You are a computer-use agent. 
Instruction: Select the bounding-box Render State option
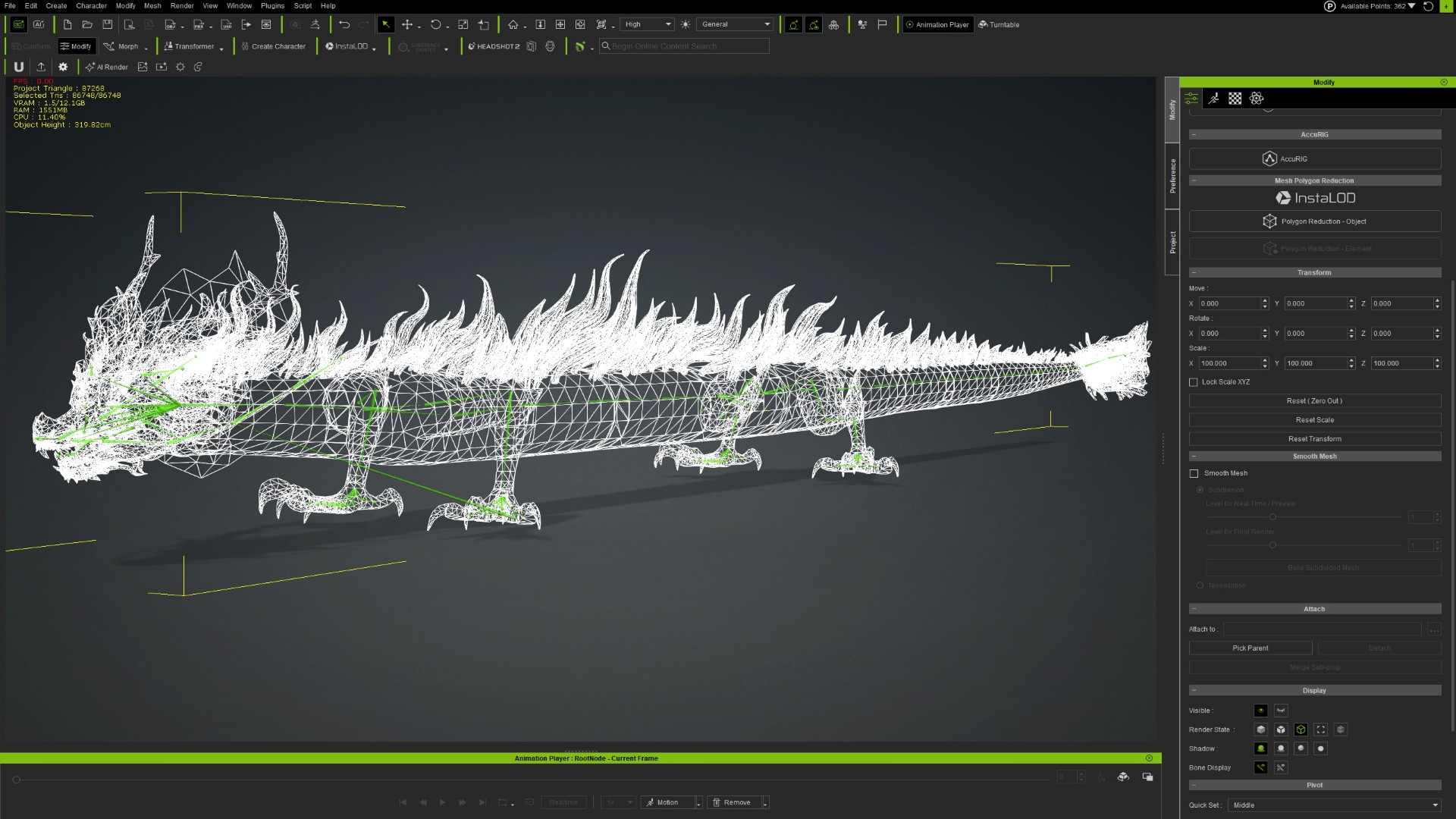1321,730
